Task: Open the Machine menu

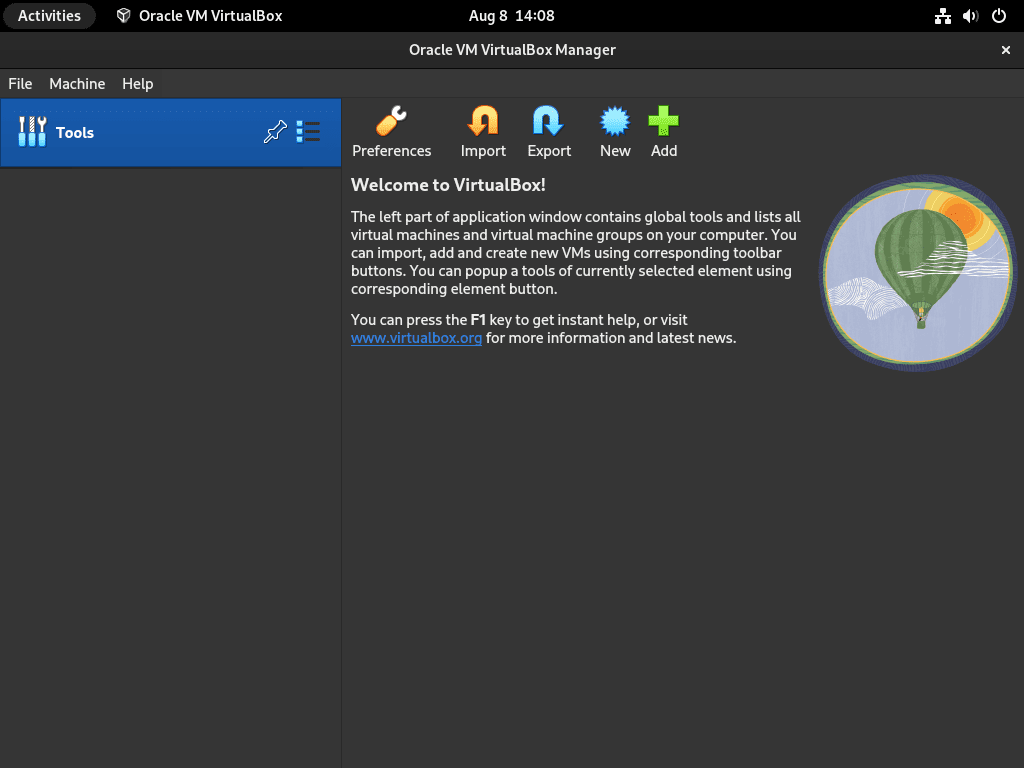Action: pyautogui.click(x=77, y=84)
